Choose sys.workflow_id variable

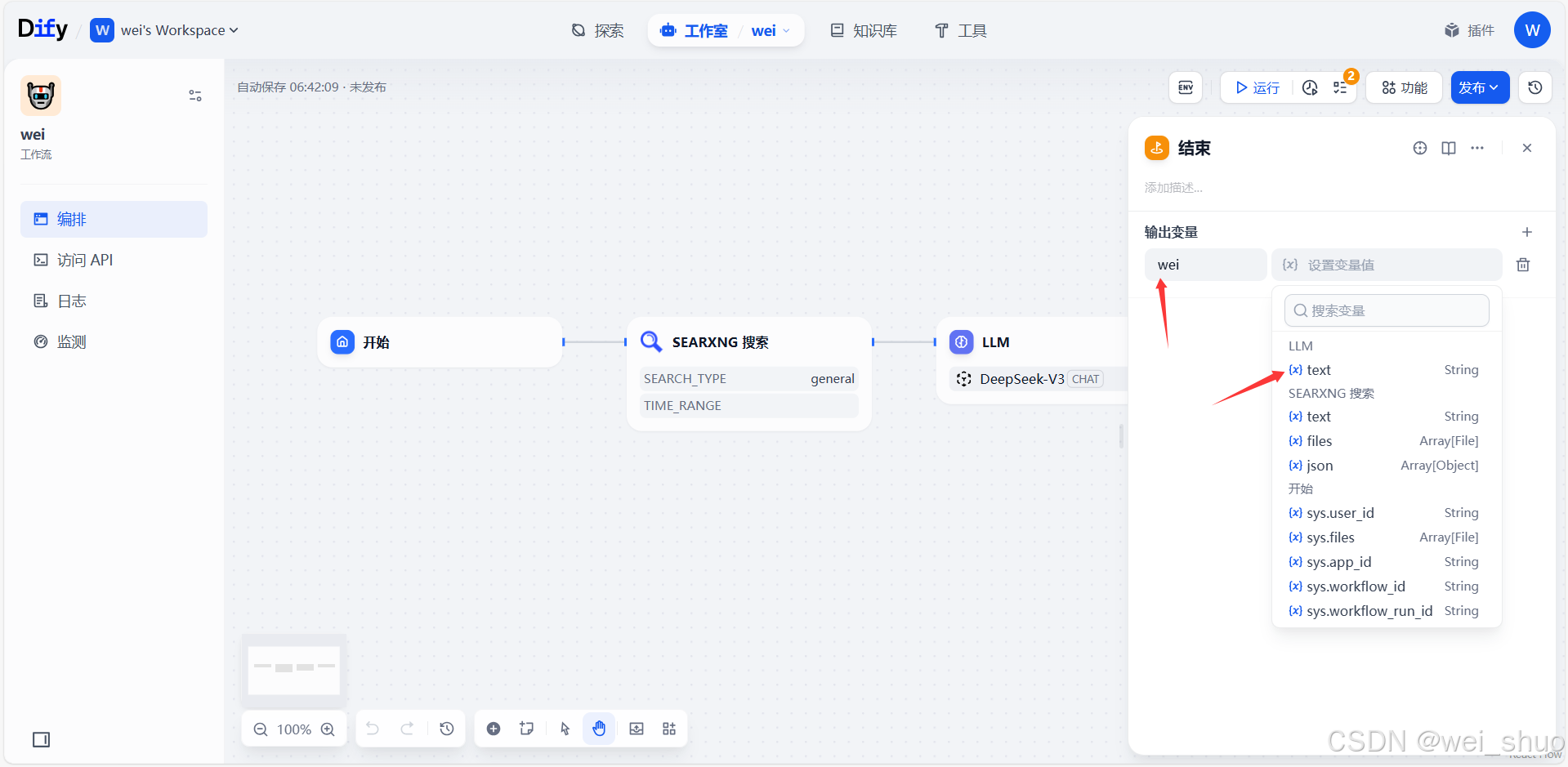coord(1387,586)
